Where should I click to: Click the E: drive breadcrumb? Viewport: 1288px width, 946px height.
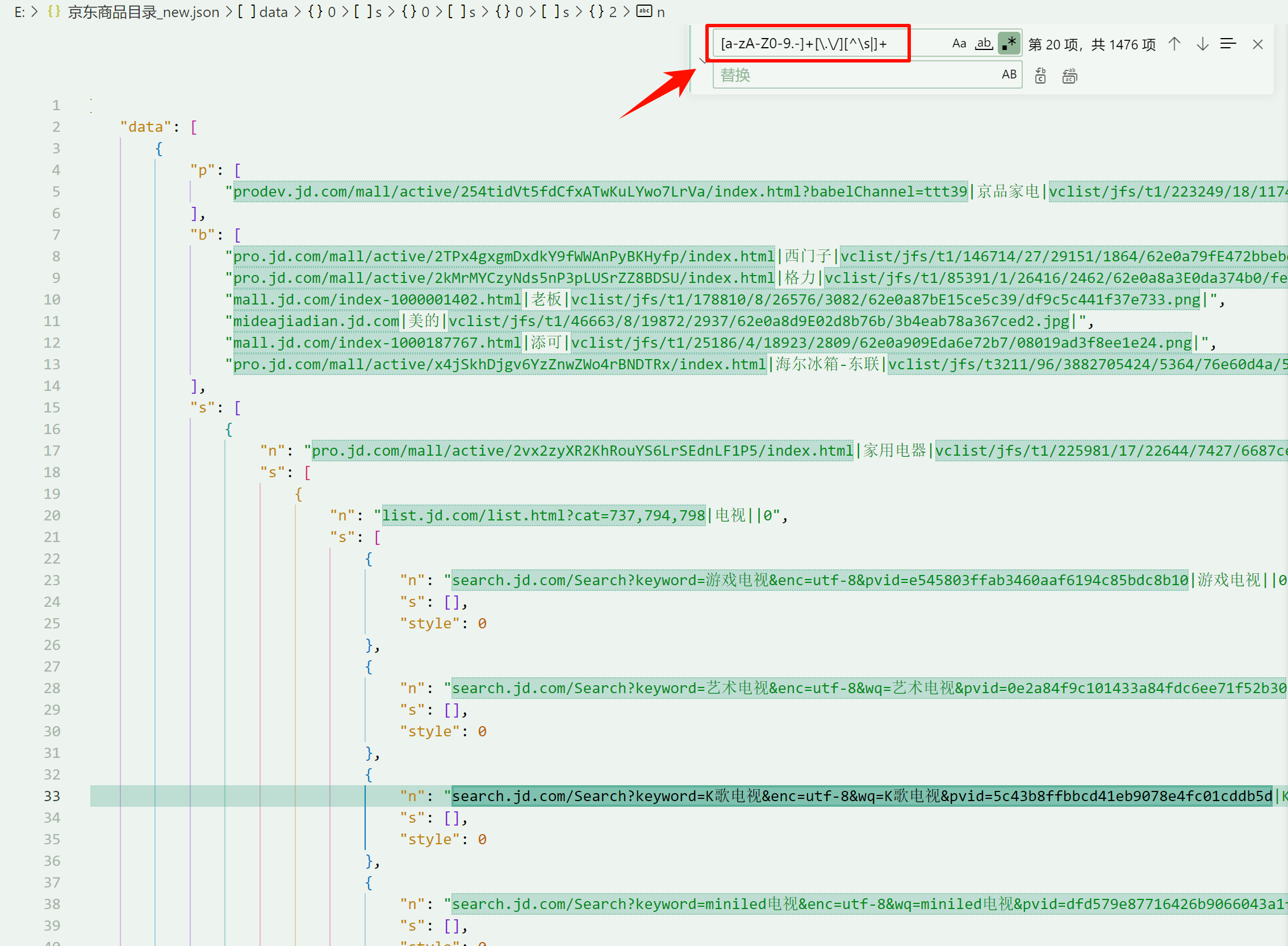(x=19, y=12)
